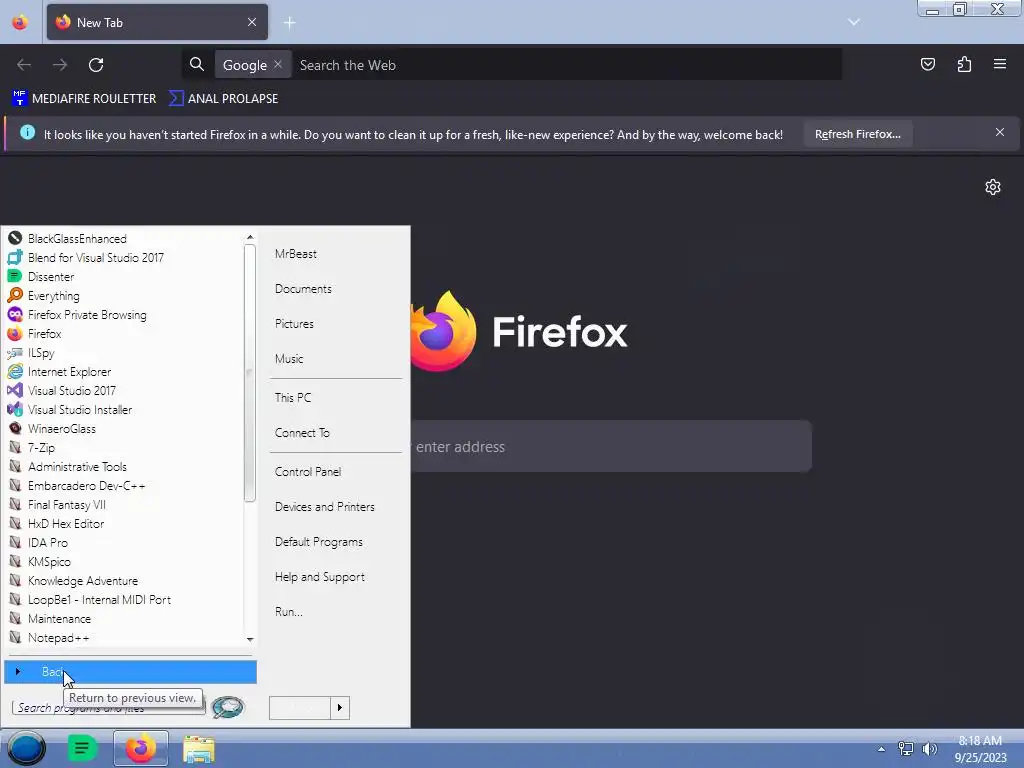Open File Explorer from taskbar

click(x=199, y=749)
